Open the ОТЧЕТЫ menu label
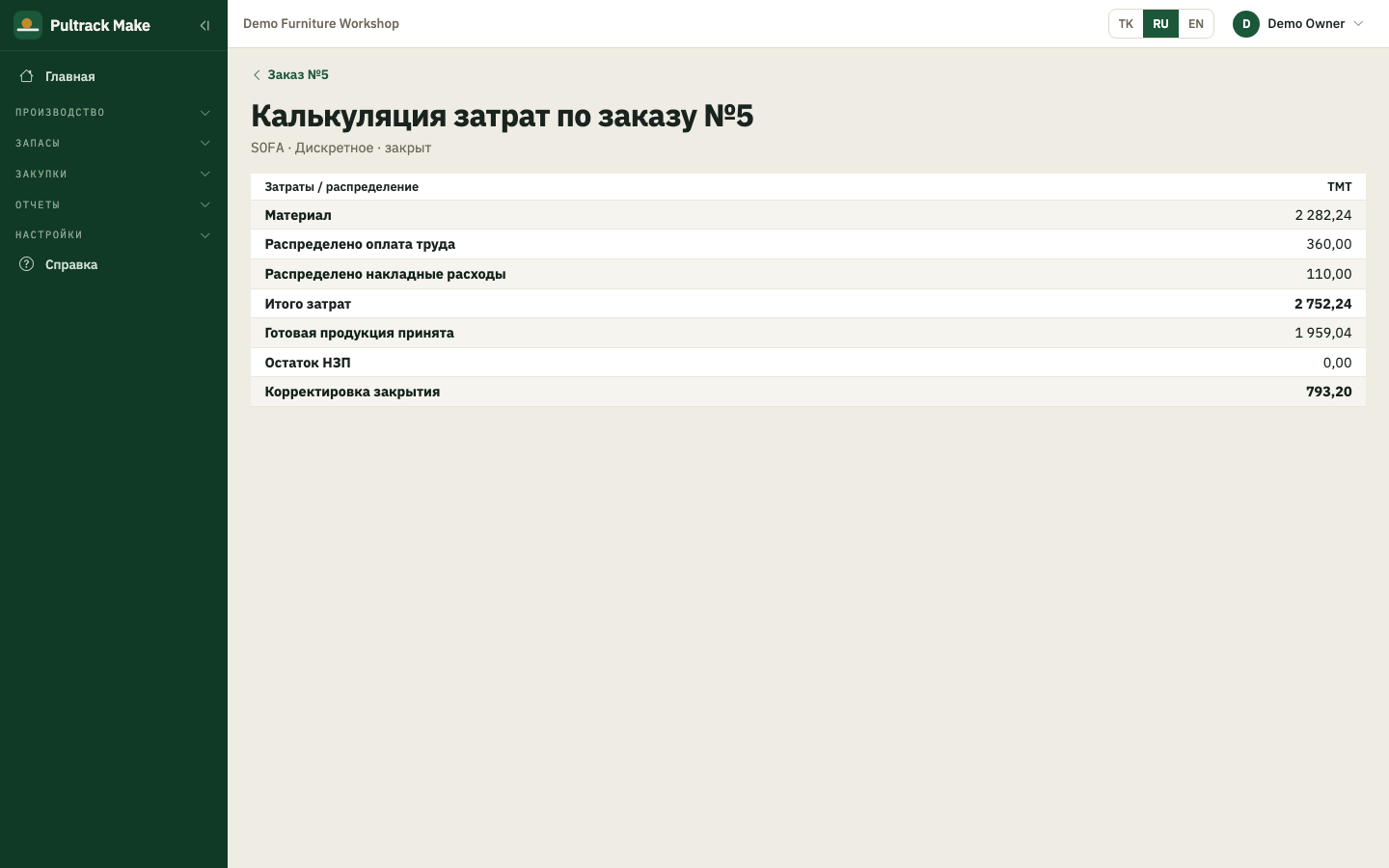This screenshot has height=868, width=1389. [x=38, y=205]
